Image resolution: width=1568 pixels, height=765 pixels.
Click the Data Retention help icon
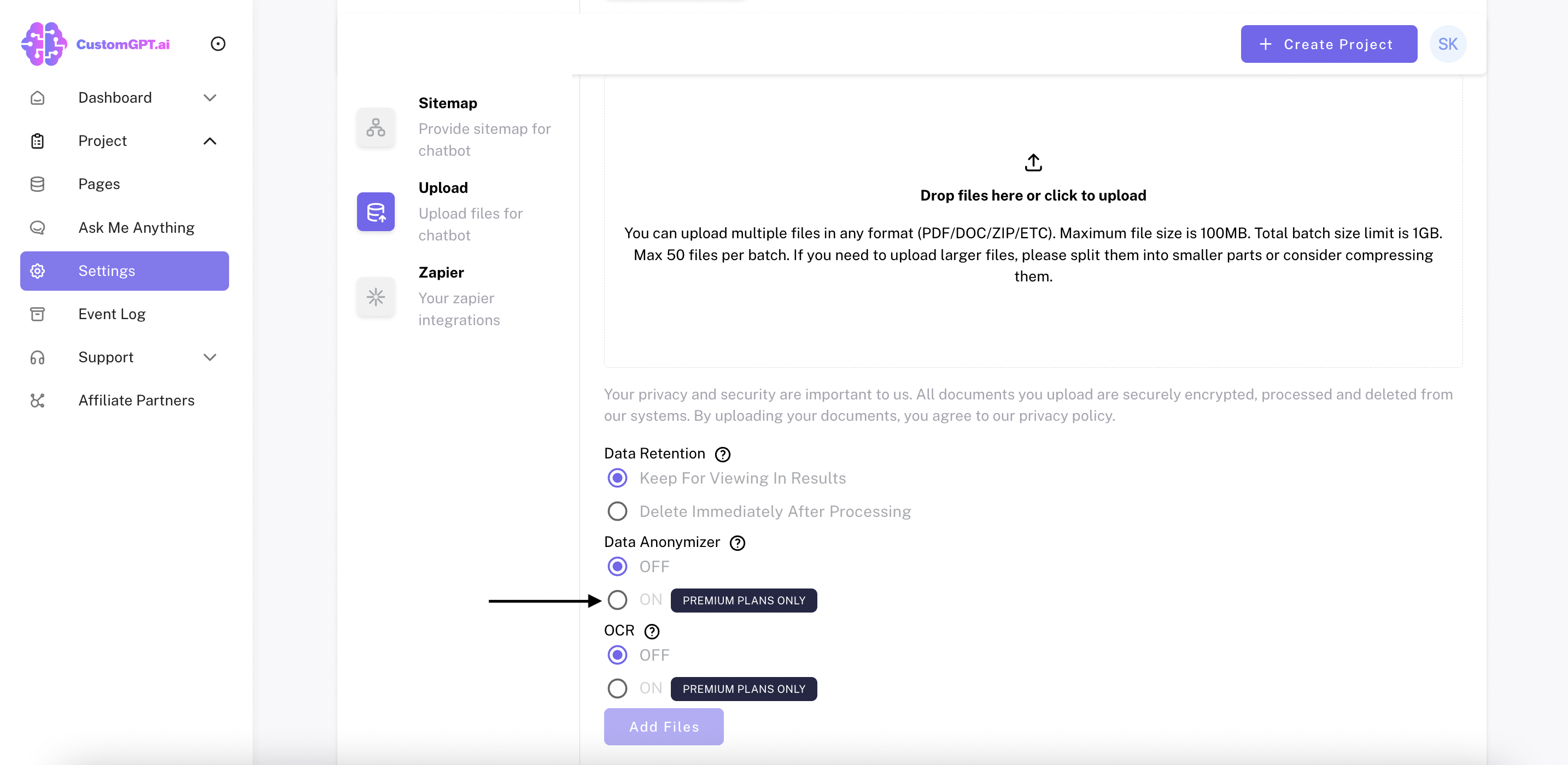point(723,454)
